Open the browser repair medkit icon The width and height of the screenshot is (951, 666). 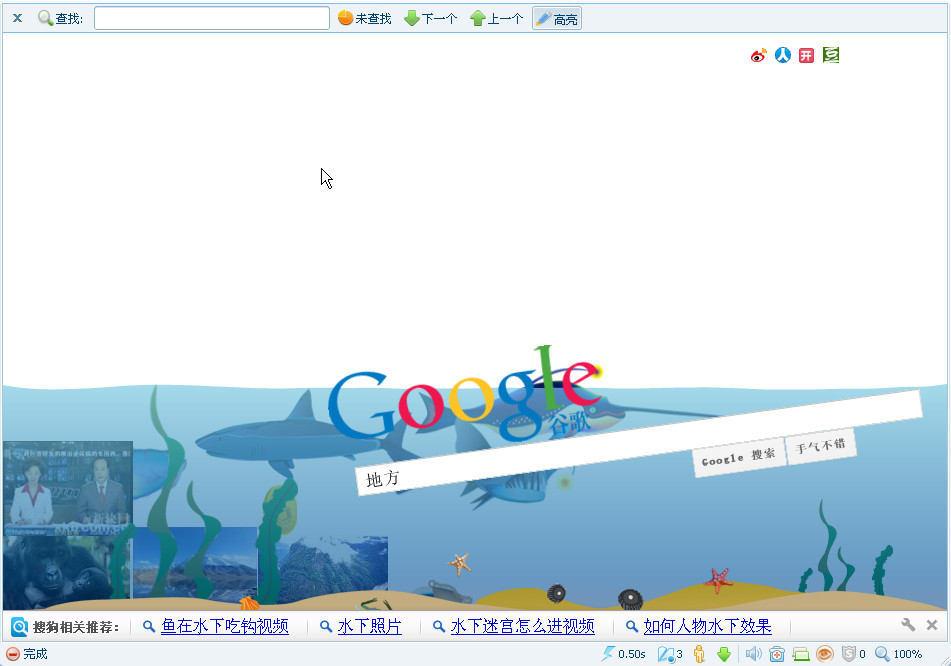777,654
